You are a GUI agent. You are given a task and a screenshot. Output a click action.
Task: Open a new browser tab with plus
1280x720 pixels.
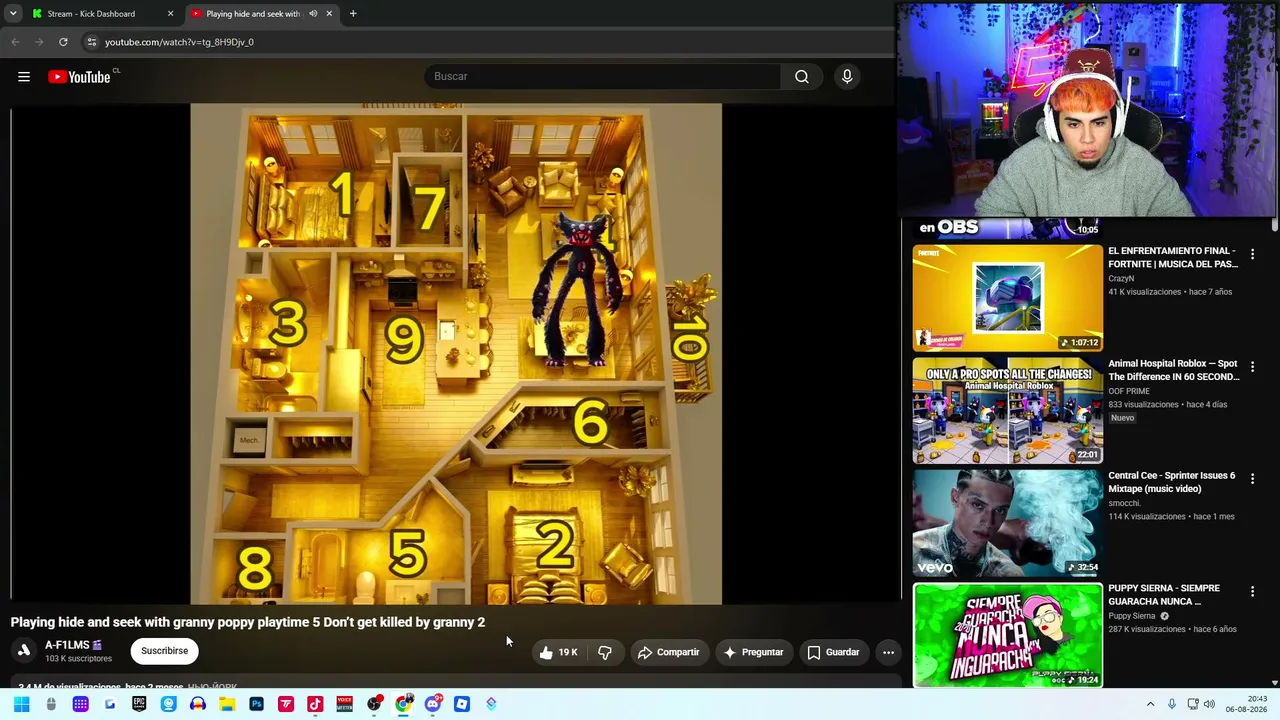[353, 14]
